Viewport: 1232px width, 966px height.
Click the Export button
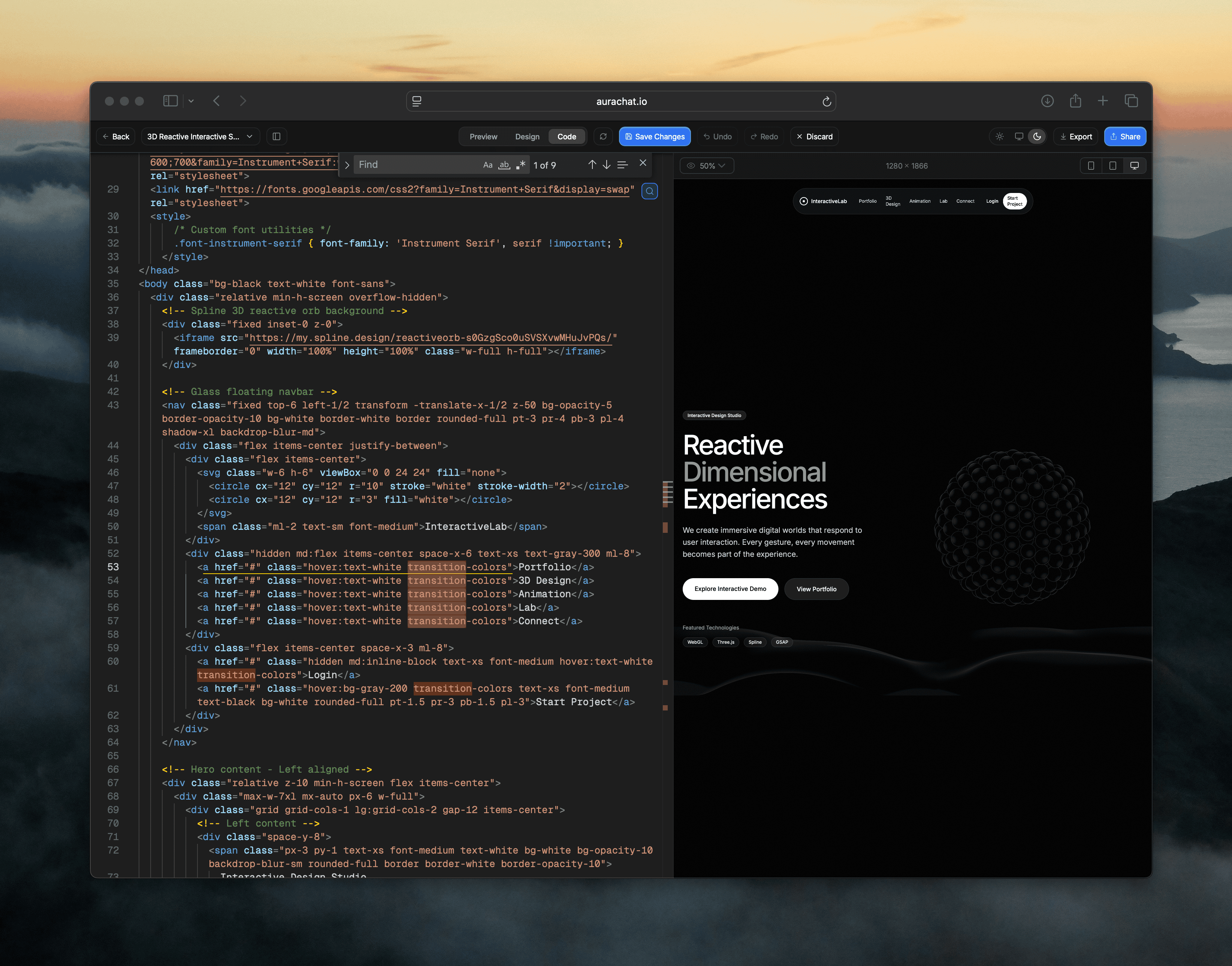[x=1076, y=136]
